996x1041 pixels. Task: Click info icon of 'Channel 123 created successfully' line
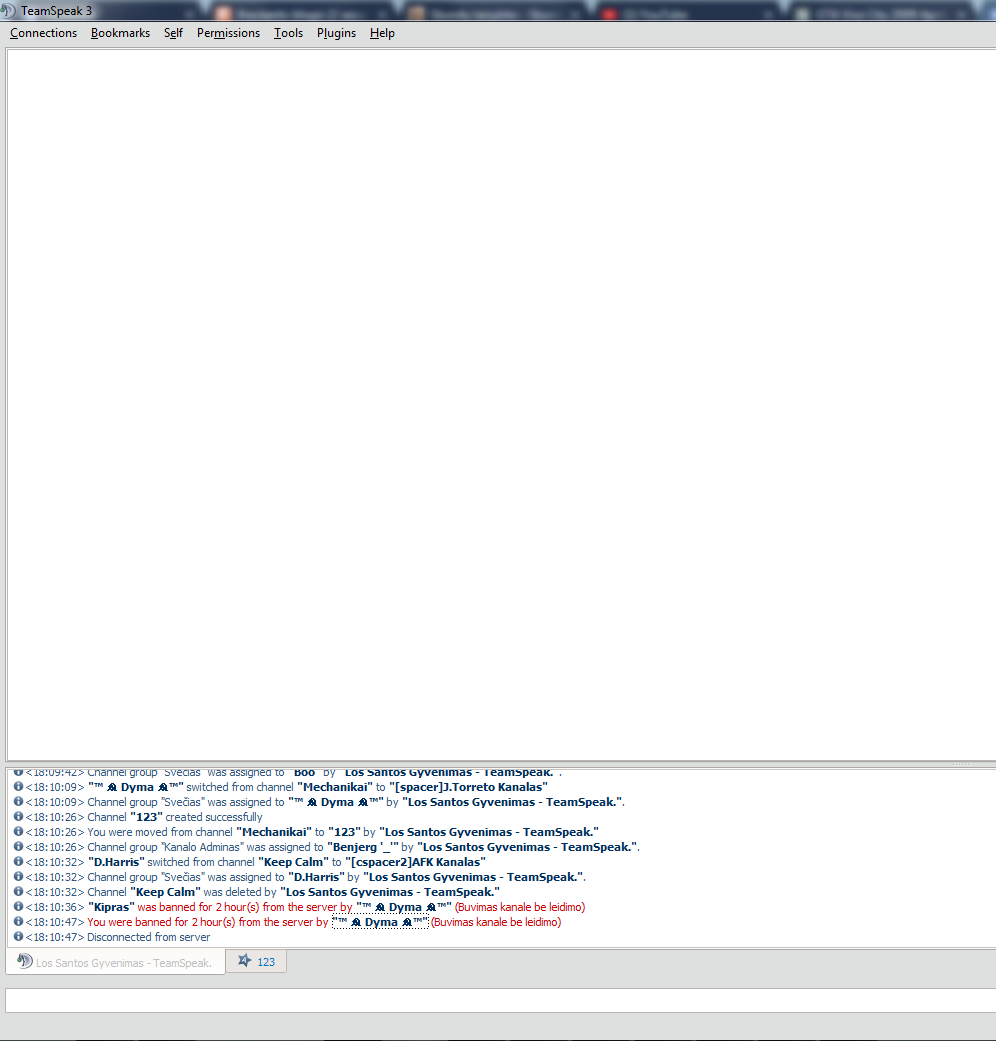(19, 817)
